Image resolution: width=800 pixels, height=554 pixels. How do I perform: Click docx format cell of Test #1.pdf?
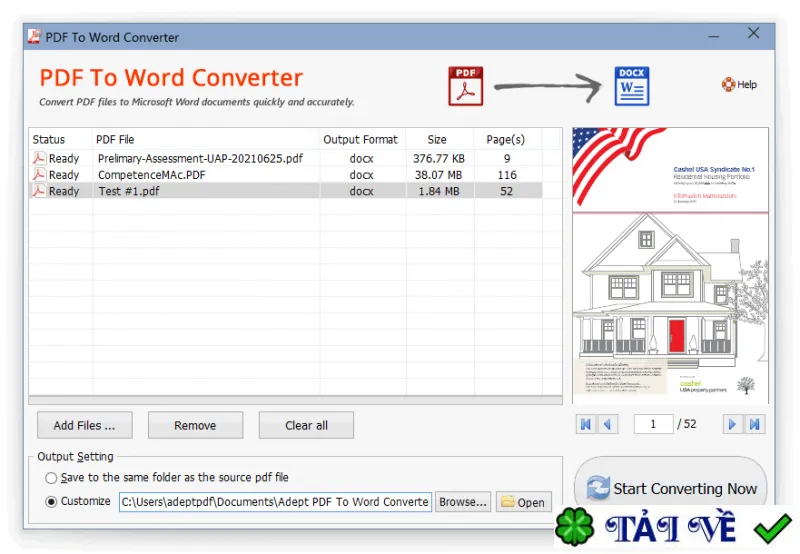(362, 191)
